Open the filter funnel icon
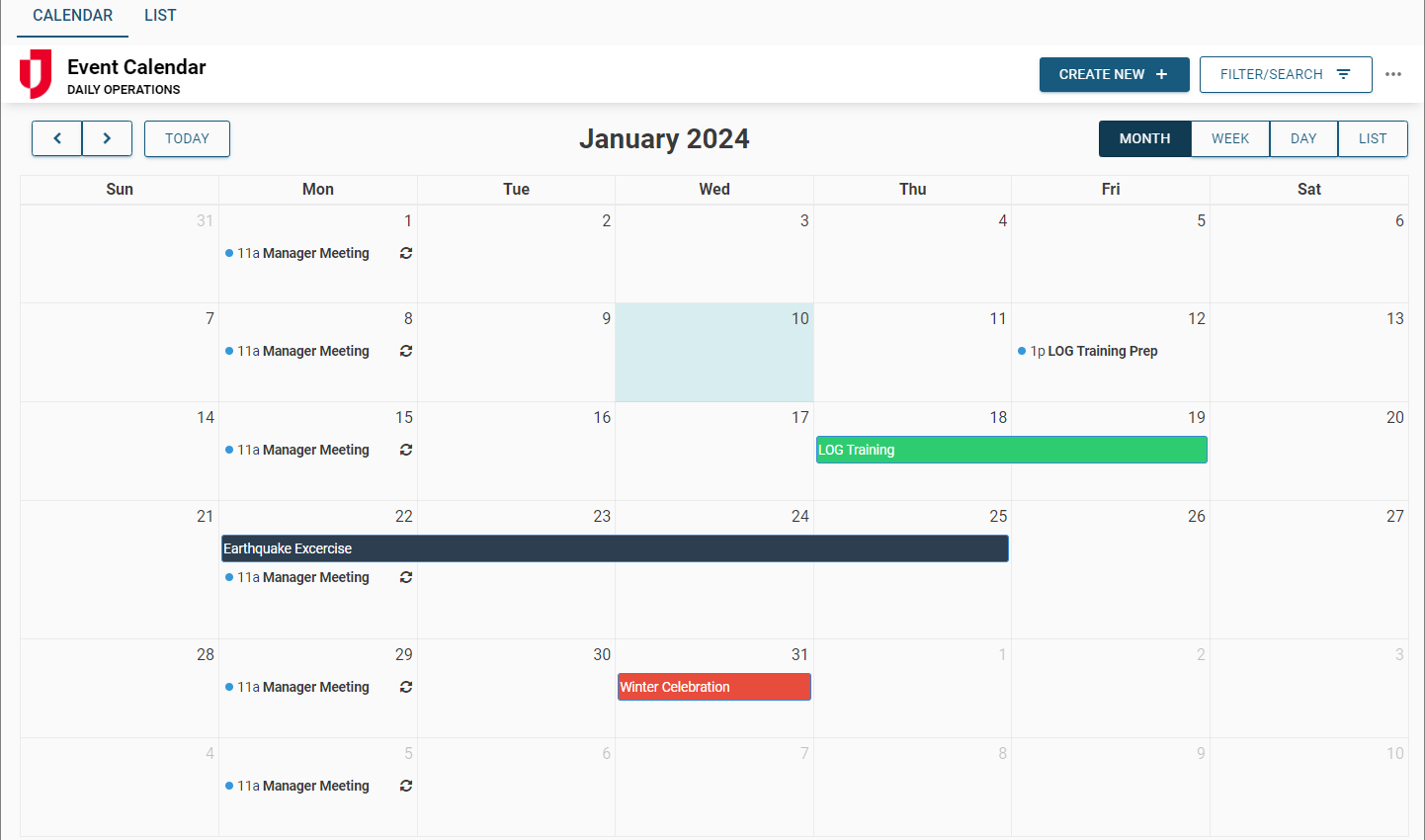 click(1343, 73)
